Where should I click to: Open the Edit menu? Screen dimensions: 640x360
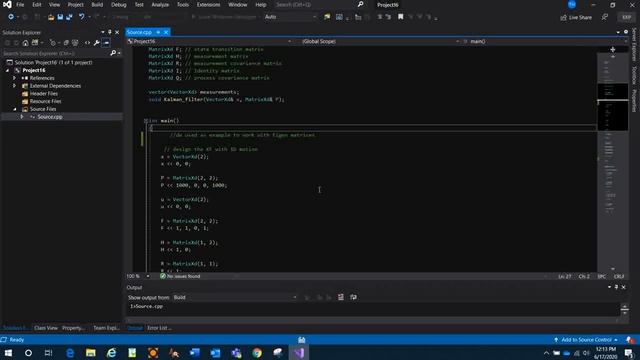point(37,5)
